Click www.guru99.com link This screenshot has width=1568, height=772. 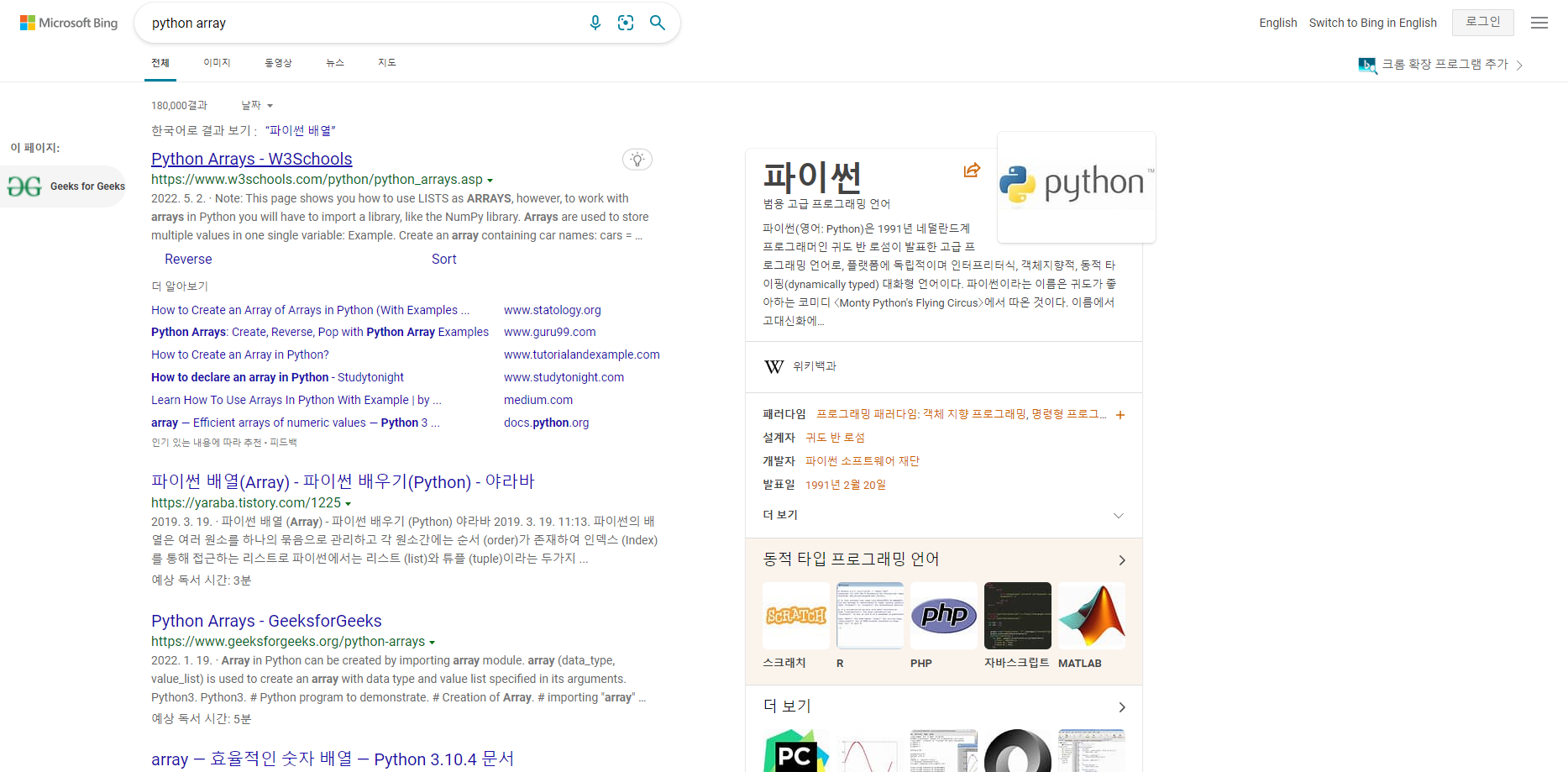click(549, 332)
